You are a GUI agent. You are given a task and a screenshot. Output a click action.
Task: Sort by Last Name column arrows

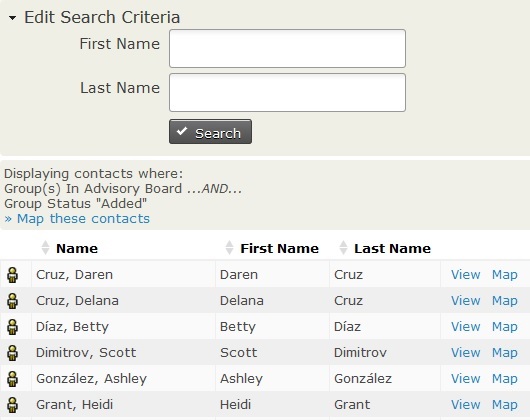tap(343, 248)
